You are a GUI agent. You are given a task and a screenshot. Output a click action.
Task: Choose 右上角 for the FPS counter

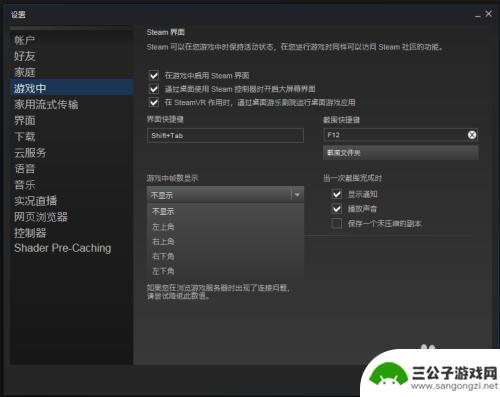coord(225,242)
